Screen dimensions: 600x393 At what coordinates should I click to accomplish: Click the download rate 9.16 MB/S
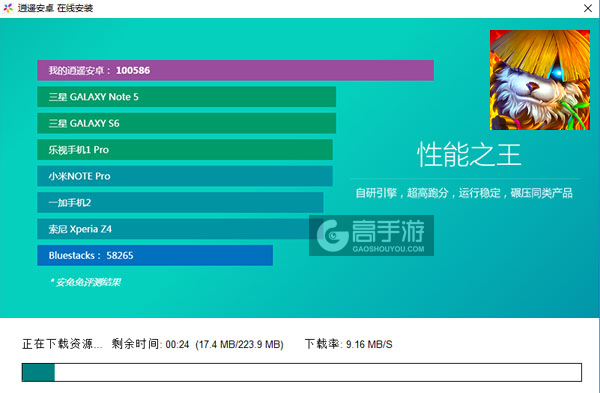coord(369,344)
